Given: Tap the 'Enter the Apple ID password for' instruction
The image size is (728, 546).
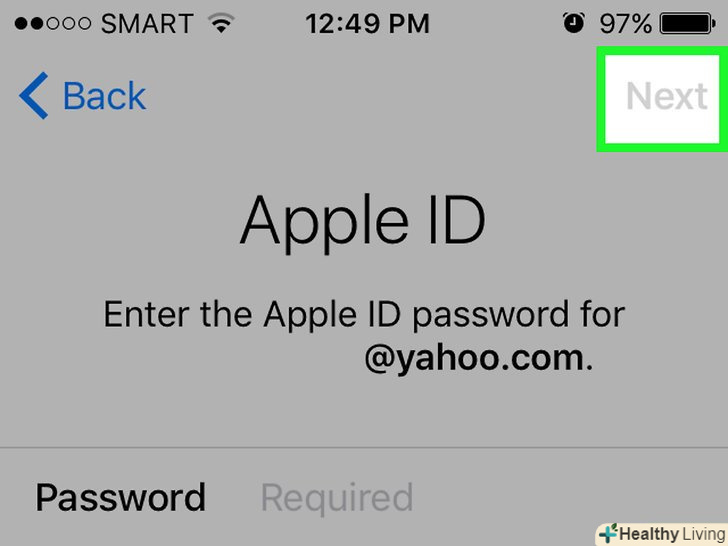Looking at the screenshot, I should click(x=364, y=316).
